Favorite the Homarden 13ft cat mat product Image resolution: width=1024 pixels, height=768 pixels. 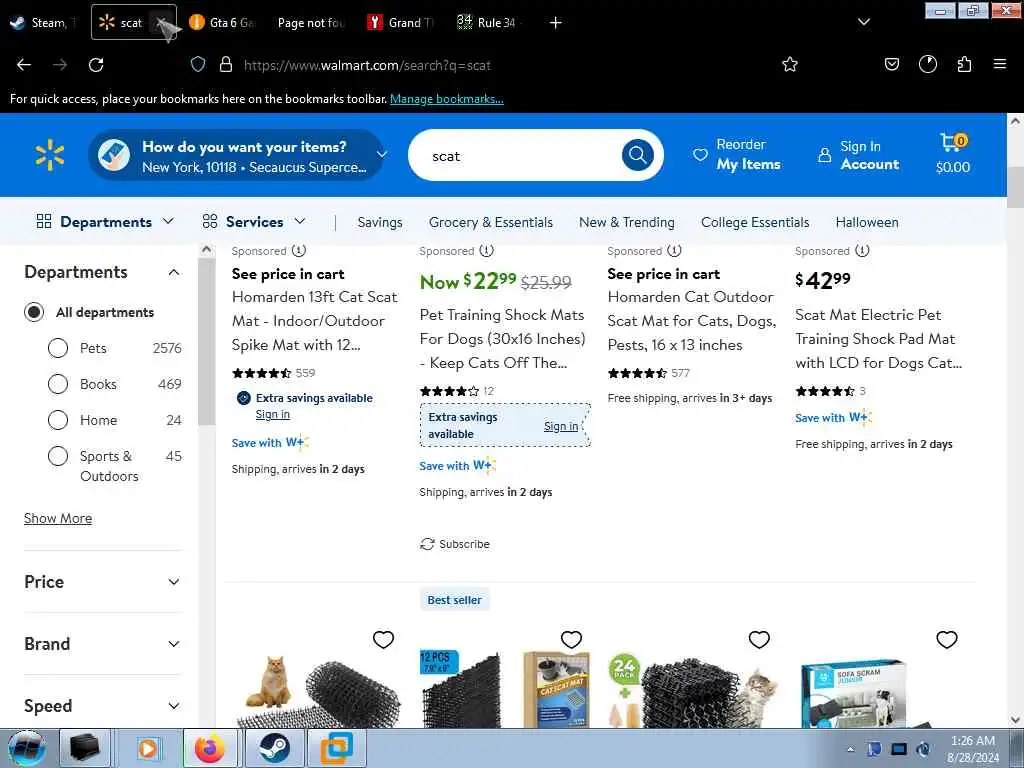pyautogui.click(x=383, y=639)
